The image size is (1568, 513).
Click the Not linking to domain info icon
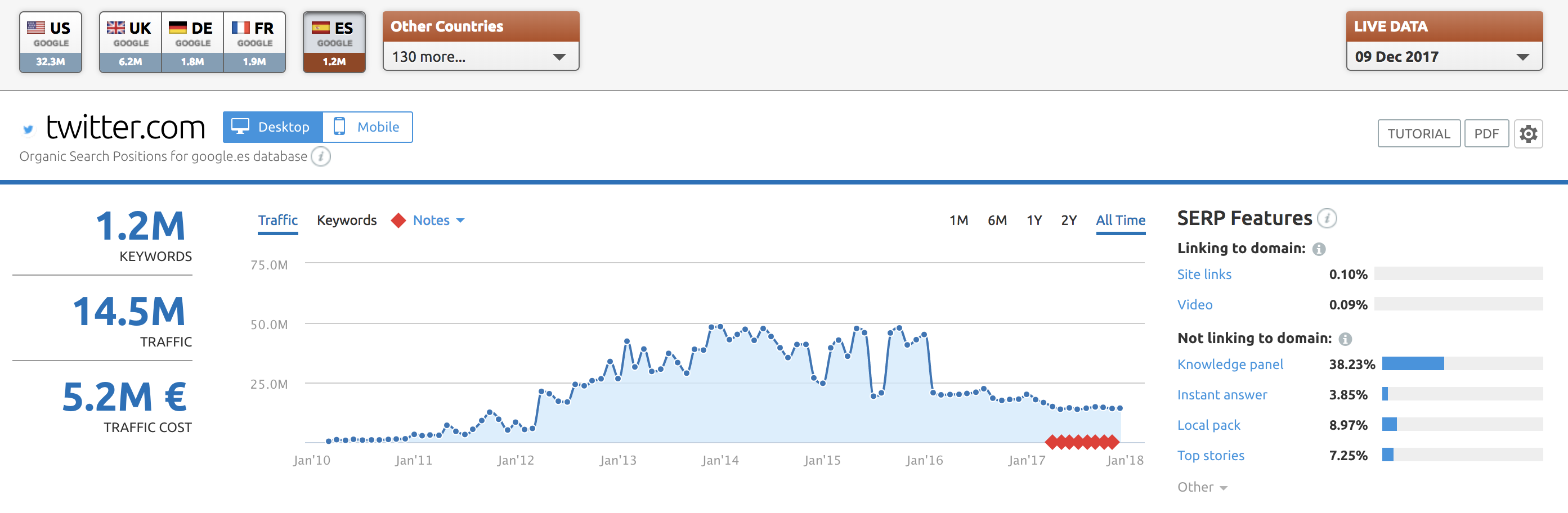(1345, 339)
